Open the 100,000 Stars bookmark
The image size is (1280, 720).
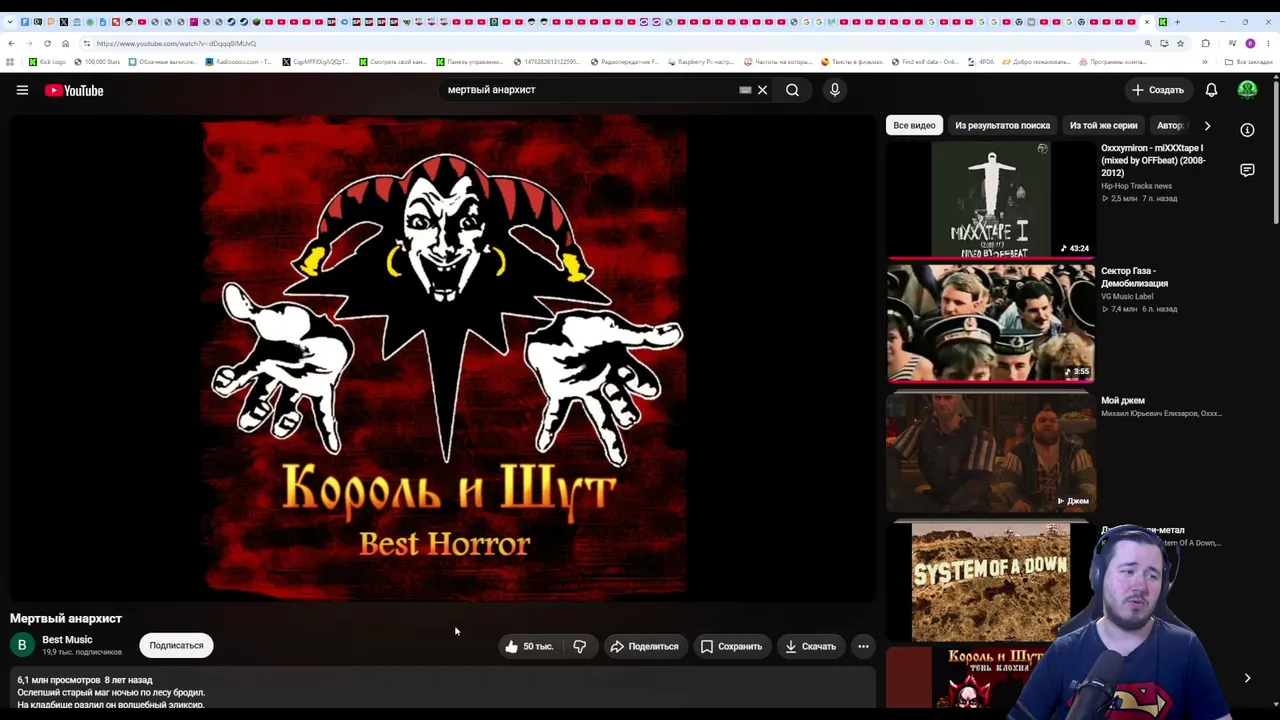(x=97, y=62)
